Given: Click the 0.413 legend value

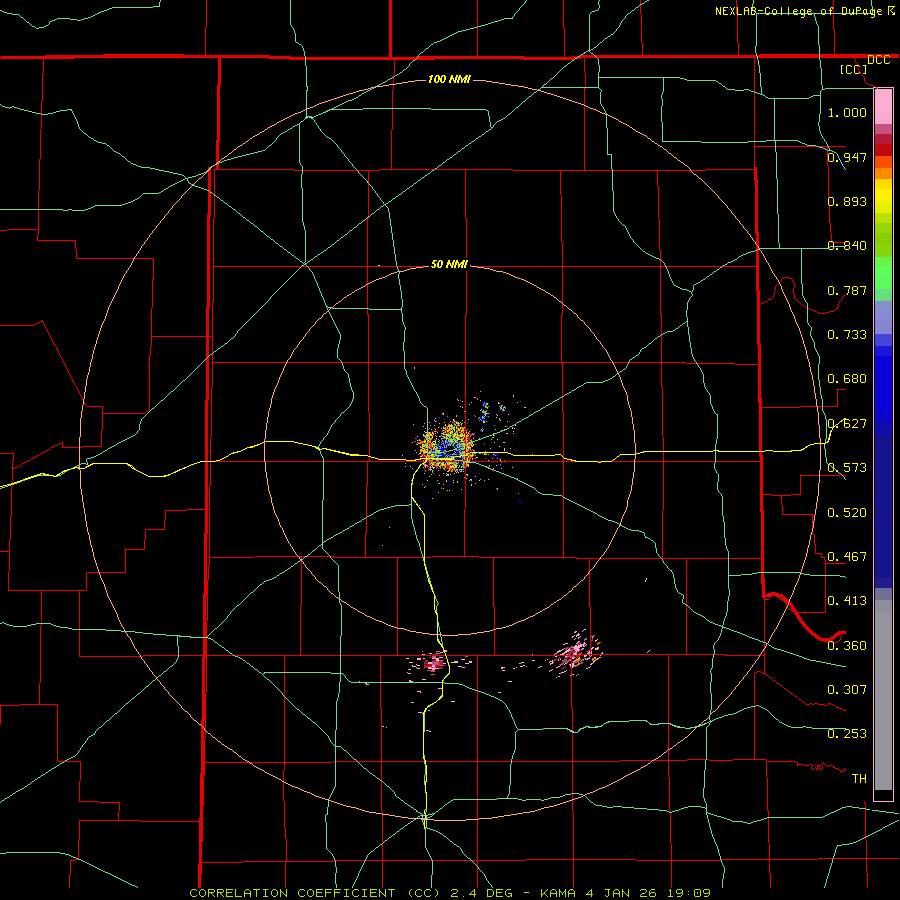Looking at the screenshot, I should pyautogui.click(x=847, y=601).
